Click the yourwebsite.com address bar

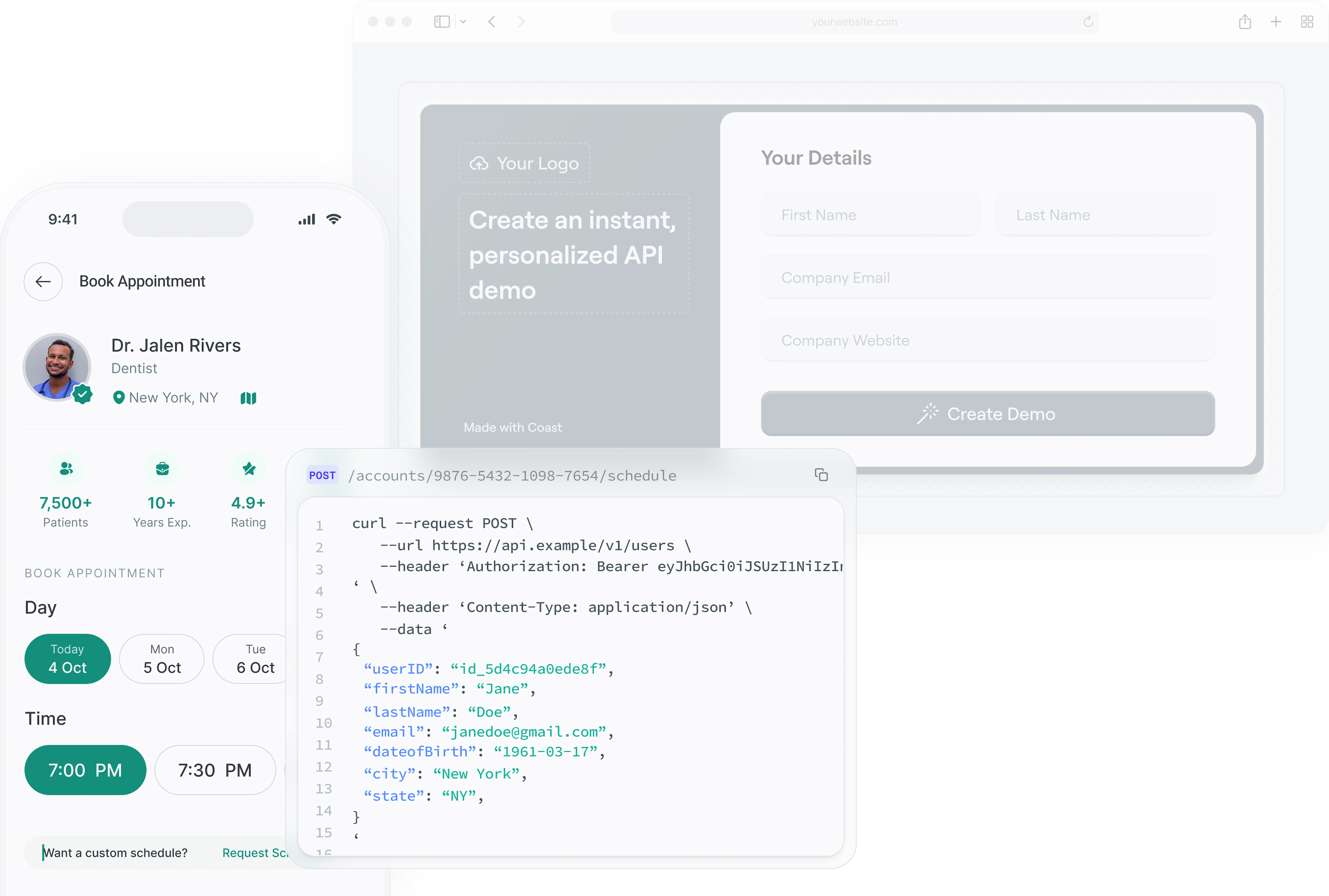(855, 22)
